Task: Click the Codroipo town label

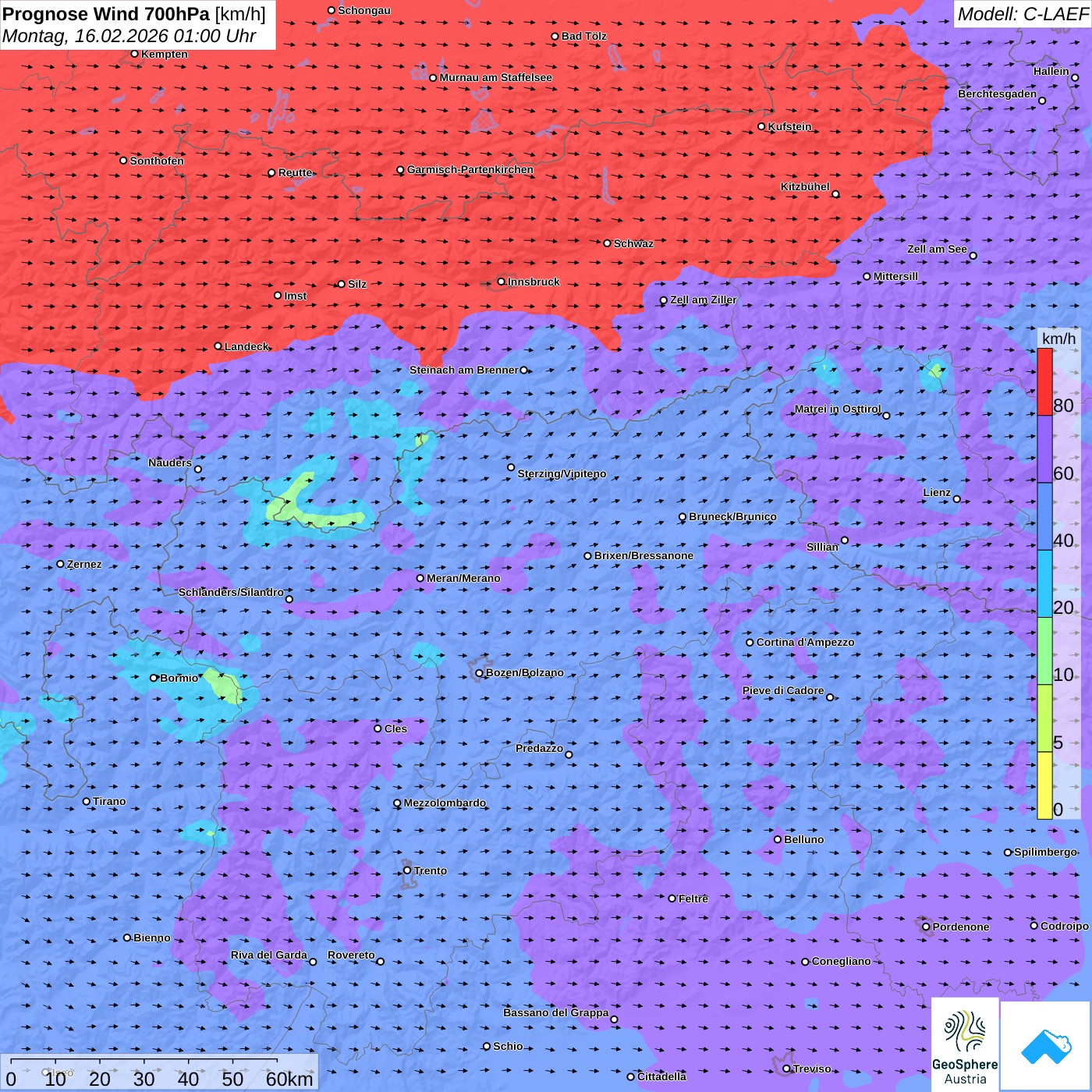Action: pyautogui.click(x=1064, y=926)
